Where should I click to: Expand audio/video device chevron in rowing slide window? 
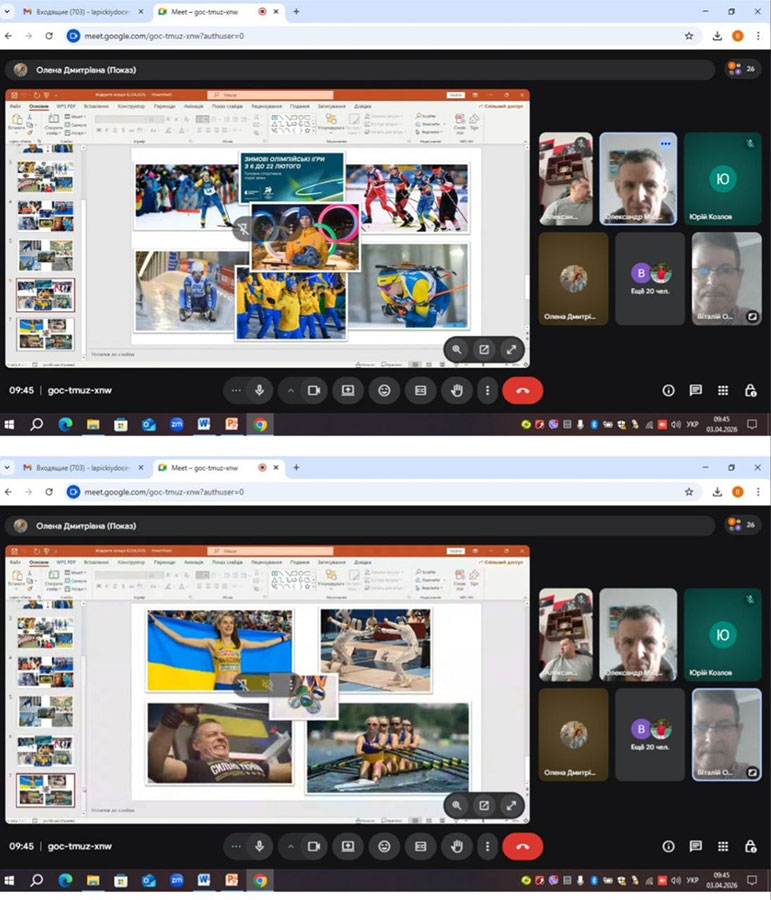(290, 846)
